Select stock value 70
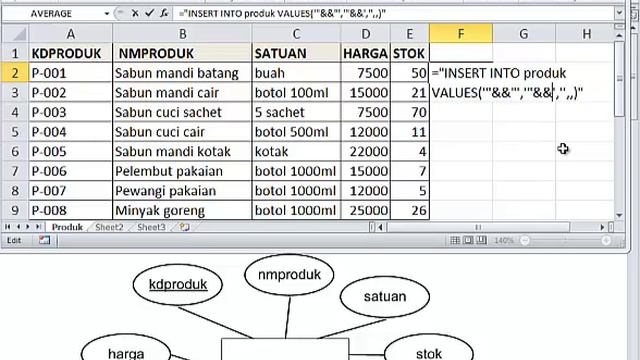640x360 pixels. [410, 112]
